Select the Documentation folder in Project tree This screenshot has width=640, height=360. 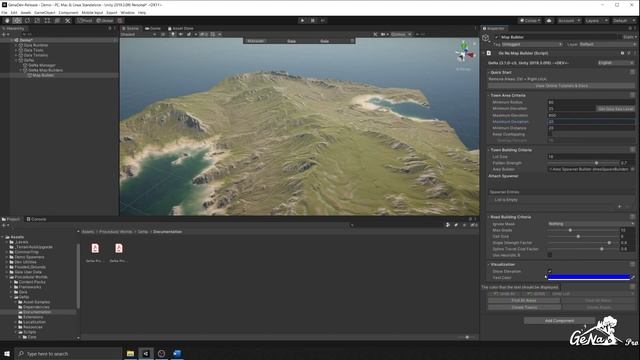[37, 312]
